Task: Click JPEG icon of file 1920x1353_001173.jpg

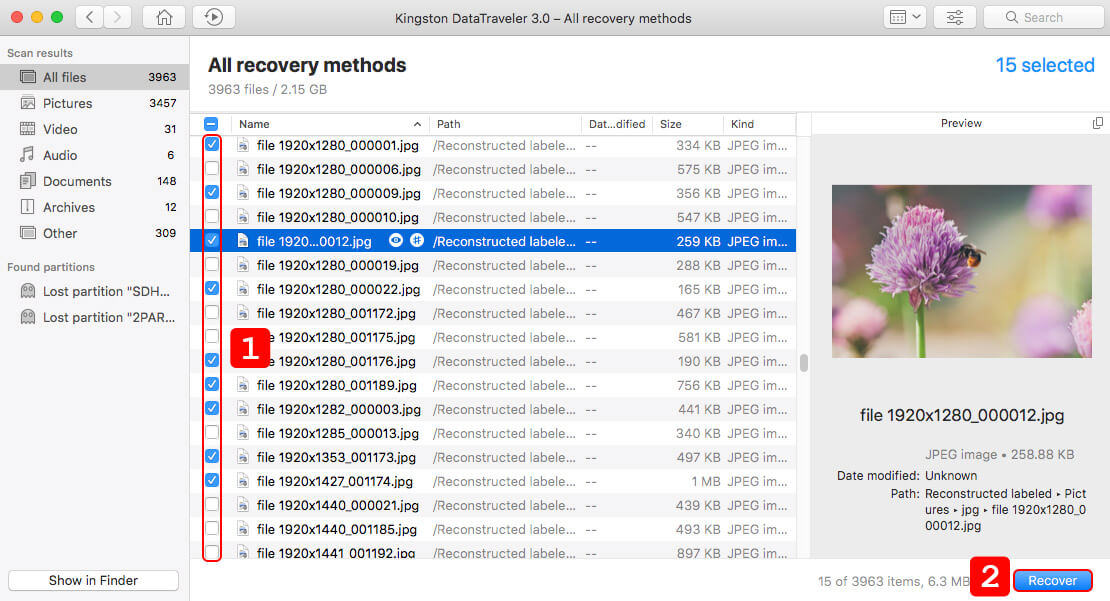Action: (x=243, y=457)
